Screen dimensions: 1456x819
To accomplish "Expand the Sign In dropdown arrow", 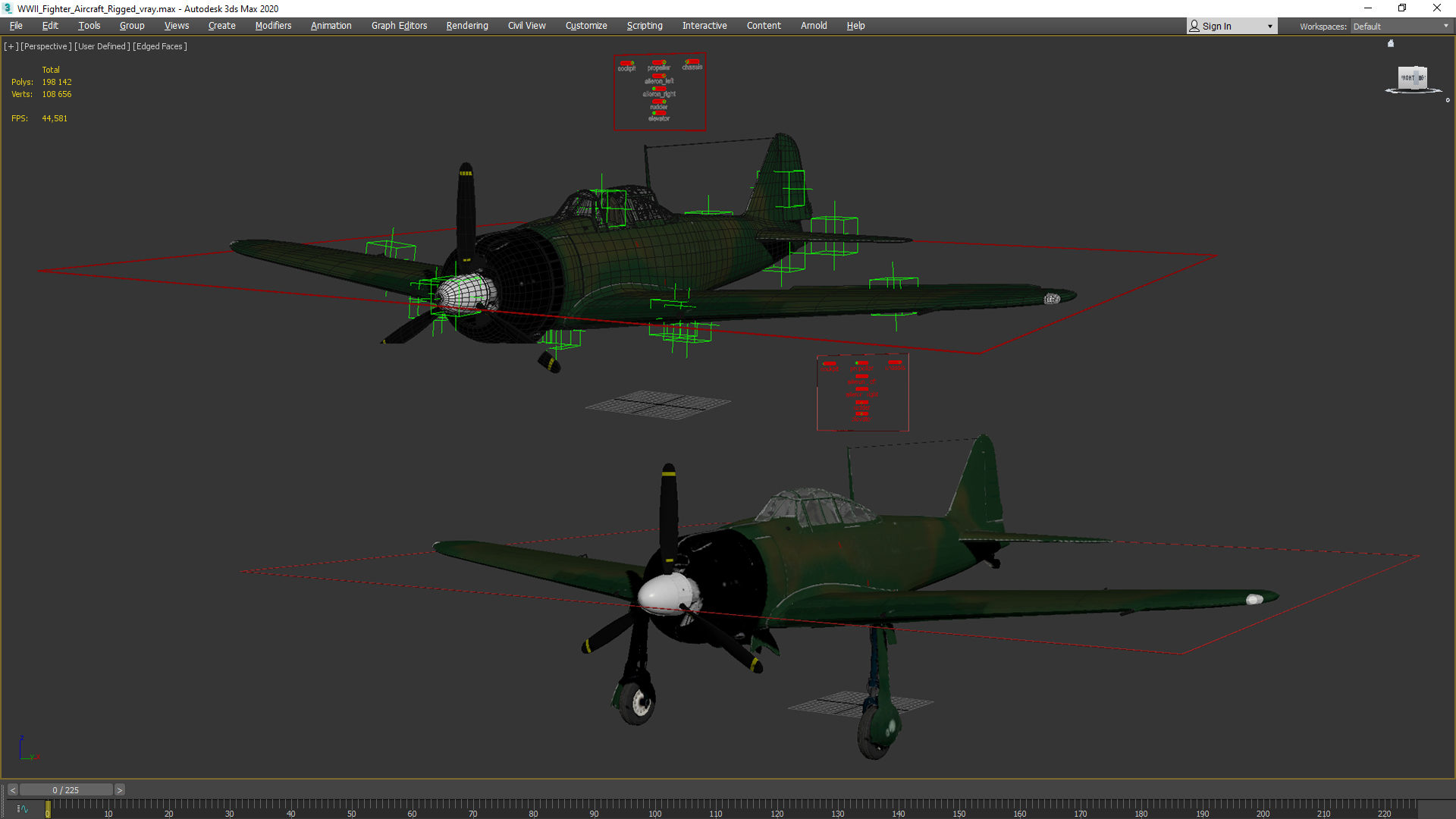I will pyautogui.click(x=1270, y=27).
